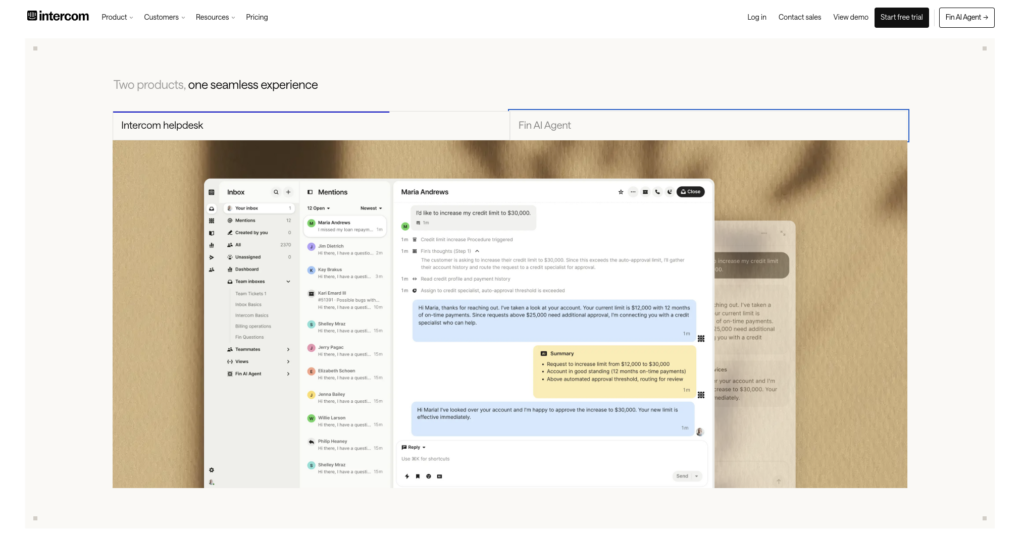Click the Fin icon beside the yellow Summary note
The height and width of the screenshot is (536, 1024).
(x=701, y=395)
